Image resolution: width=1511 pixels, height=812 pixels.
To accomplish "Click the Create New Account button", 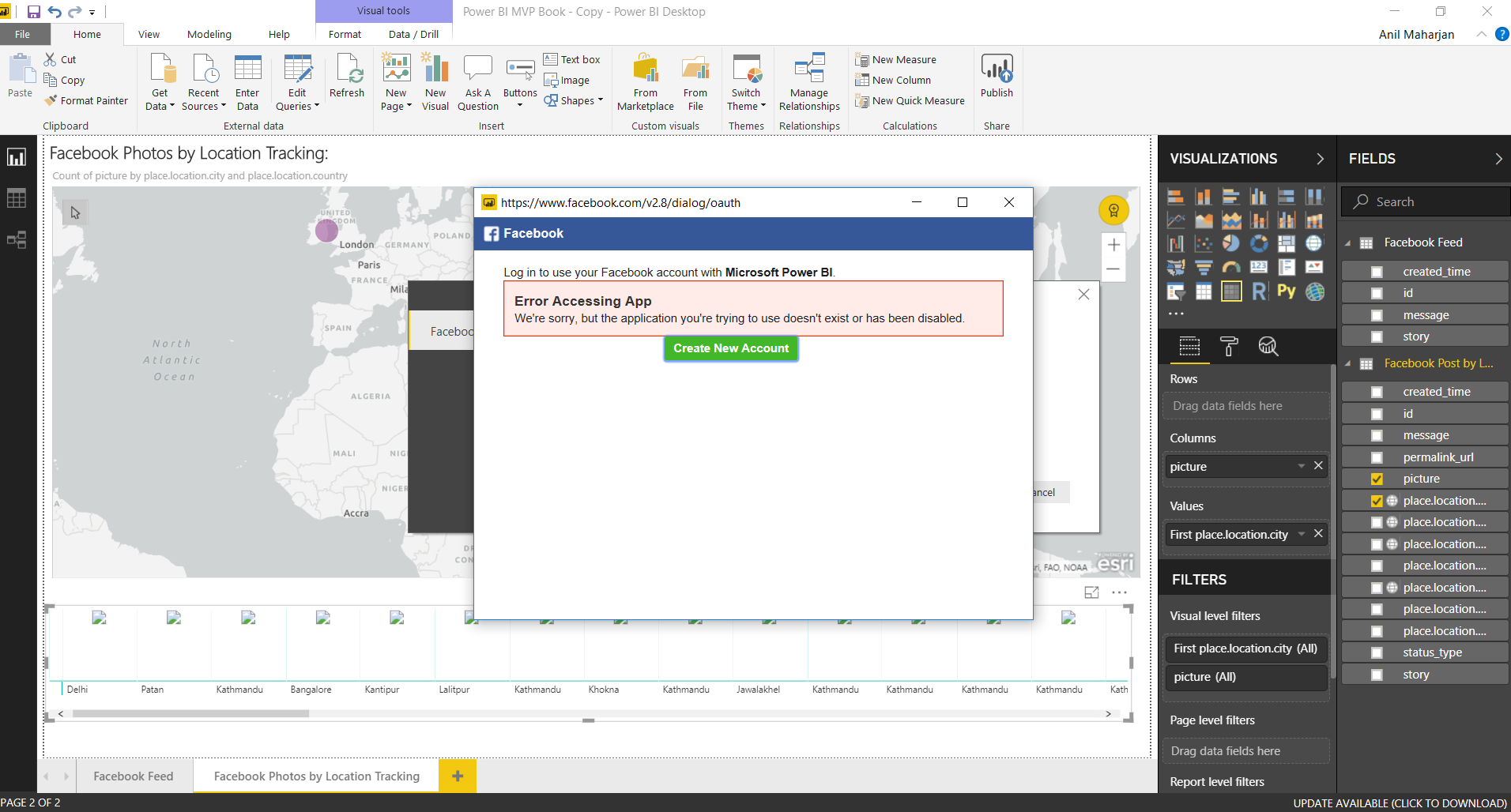I will pyautogui.click(x=731, y=348).
